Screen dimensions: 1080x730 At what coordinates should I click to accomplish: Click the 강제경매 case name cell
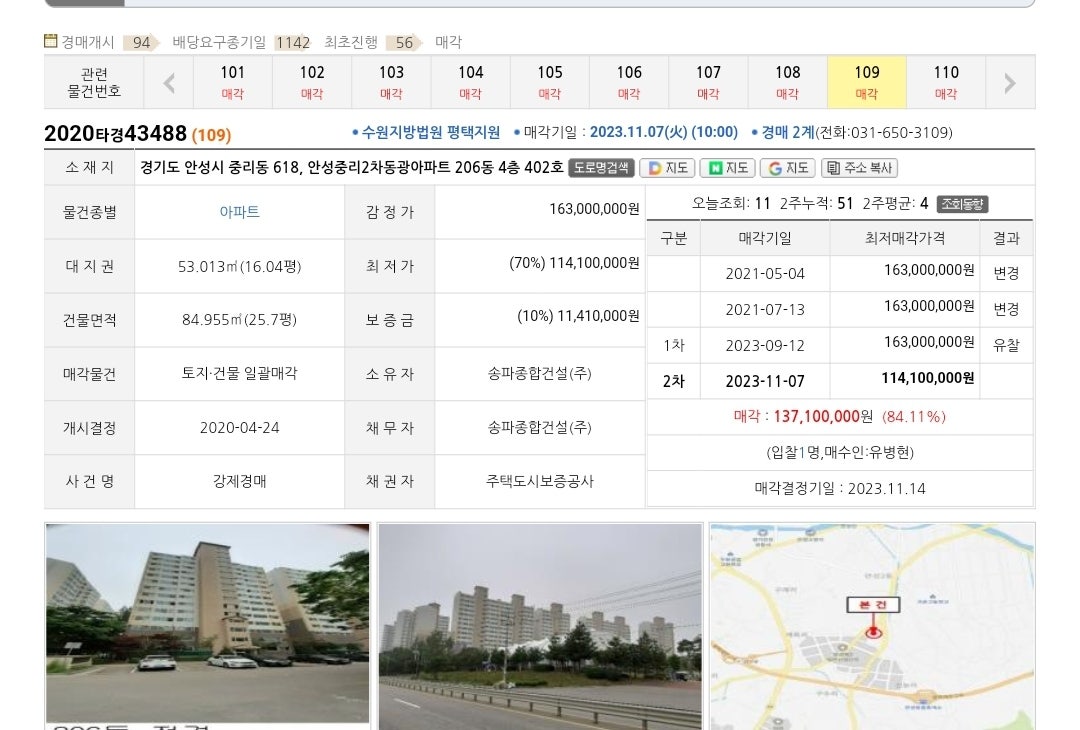239,481
